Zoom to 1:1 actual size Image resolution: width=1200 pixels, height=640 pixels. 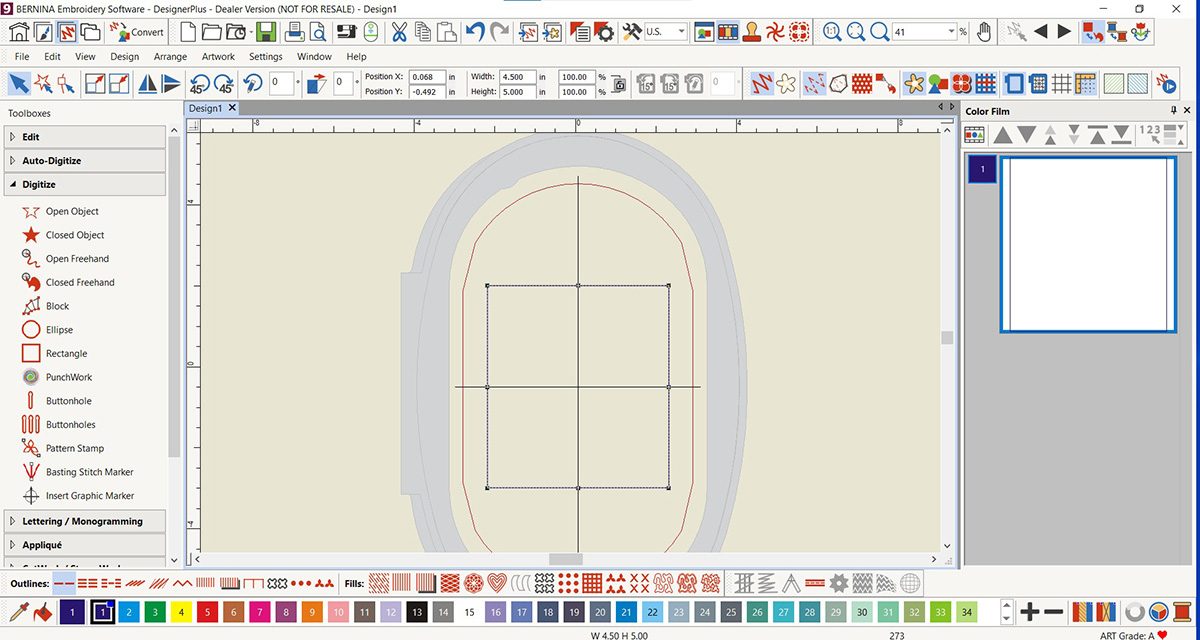coord(832,32)
